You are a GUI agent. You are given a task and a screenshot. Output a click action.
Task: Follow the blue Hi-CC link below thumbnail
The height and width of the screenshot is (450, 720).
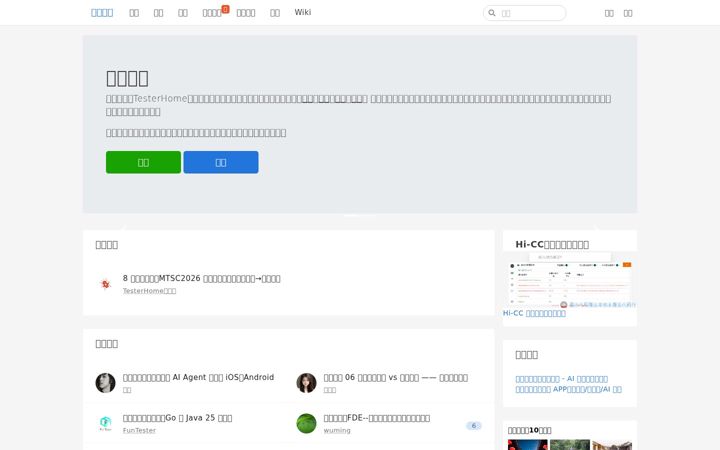click(534, 313)
